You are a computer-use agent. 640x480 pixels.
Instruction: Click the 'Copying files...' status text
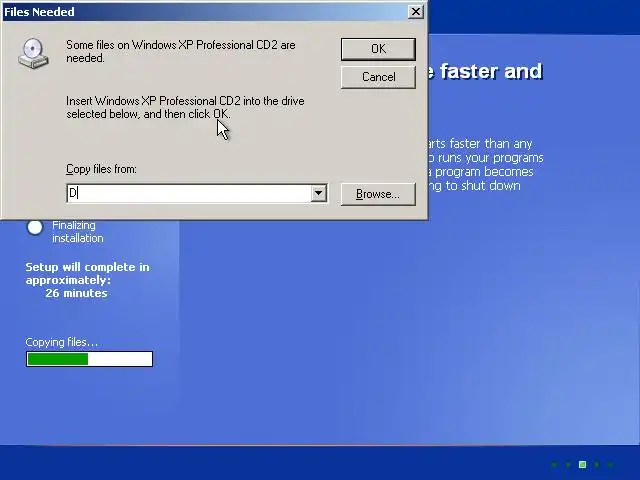(x=61, y=342)
